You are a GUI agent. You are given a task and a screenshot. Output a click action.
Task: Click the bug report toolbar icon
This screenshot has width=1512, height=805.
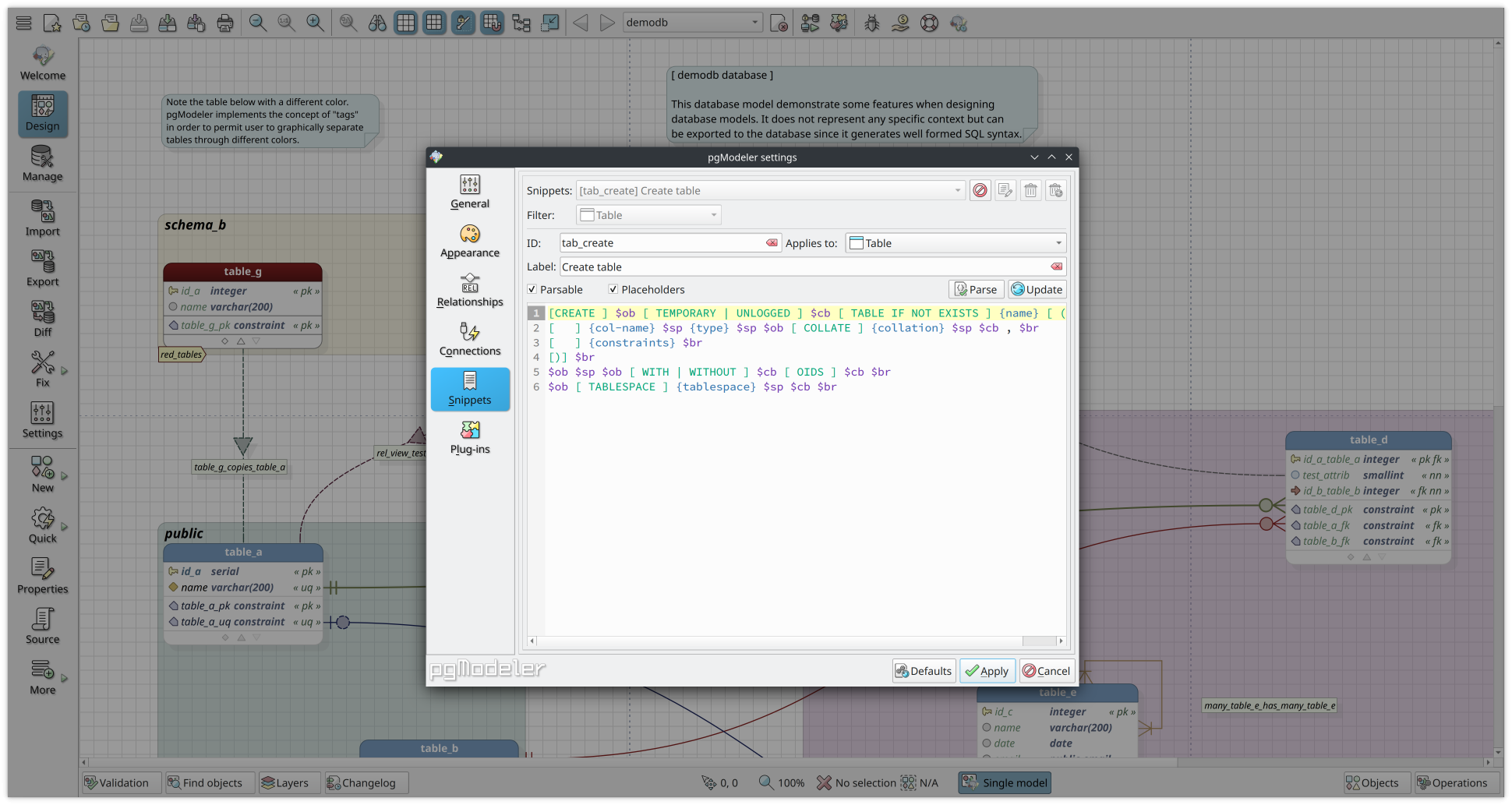point(871,23)
